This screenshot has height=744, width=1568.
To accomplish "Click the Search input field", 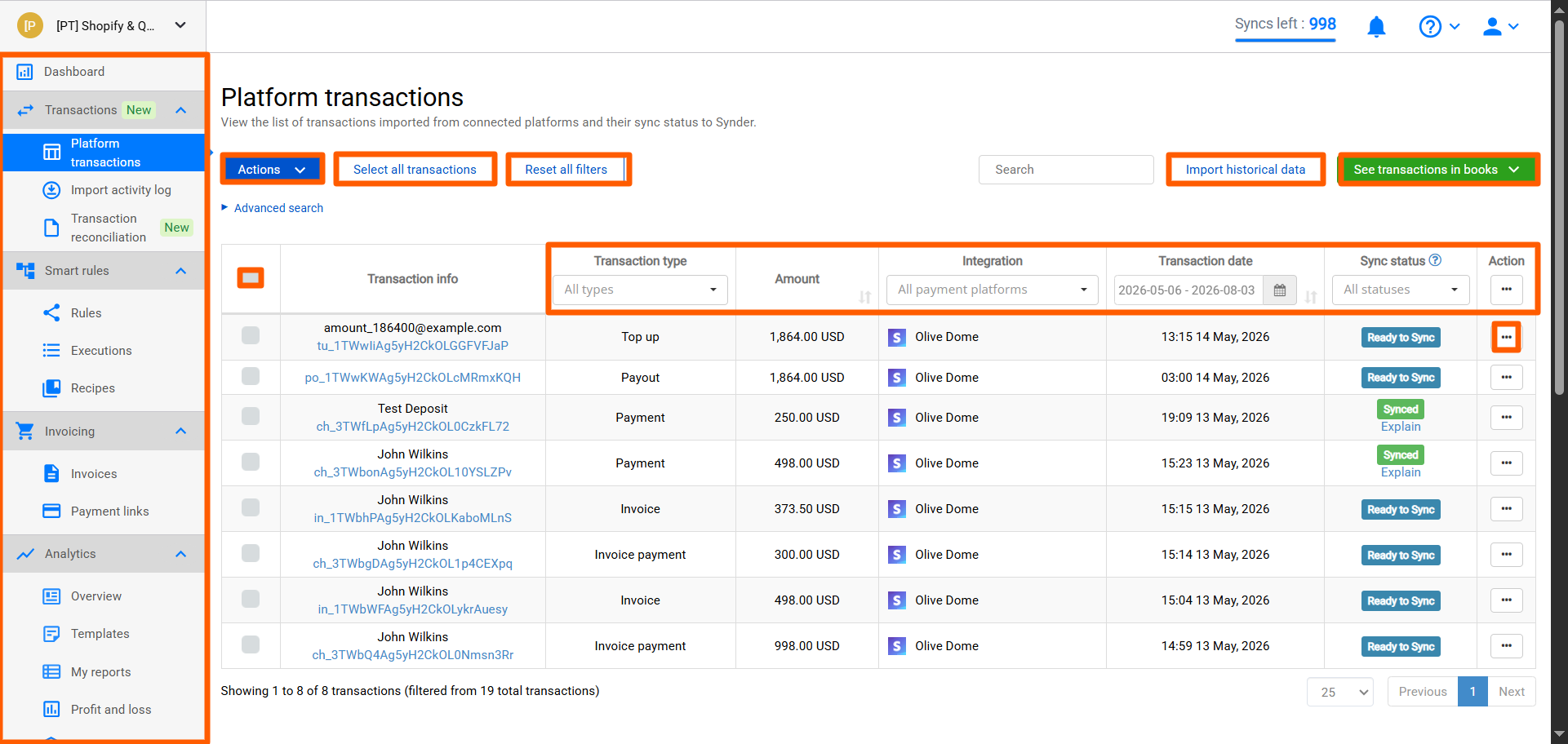I will coord(1066,170).
